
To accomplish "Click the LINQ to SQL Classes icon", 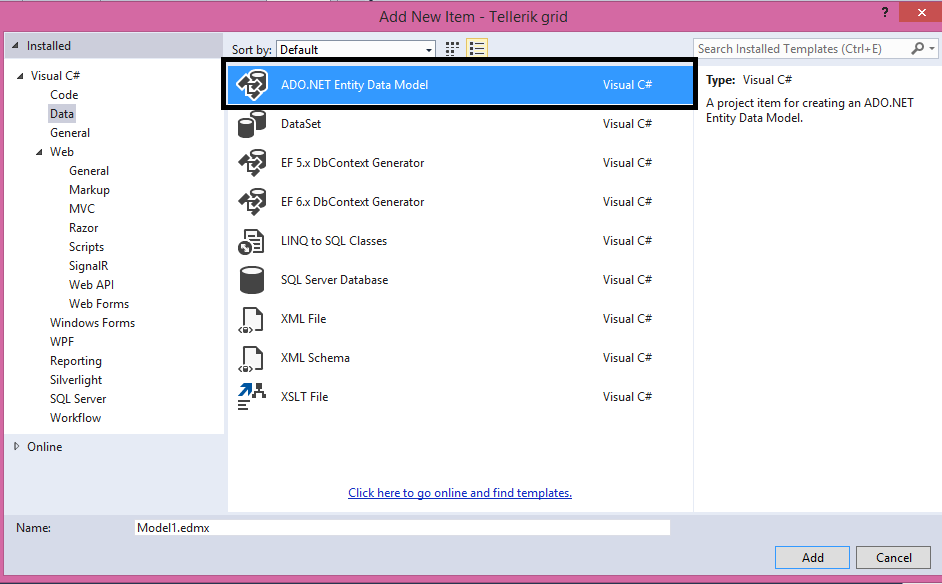I will coord(251,242).
